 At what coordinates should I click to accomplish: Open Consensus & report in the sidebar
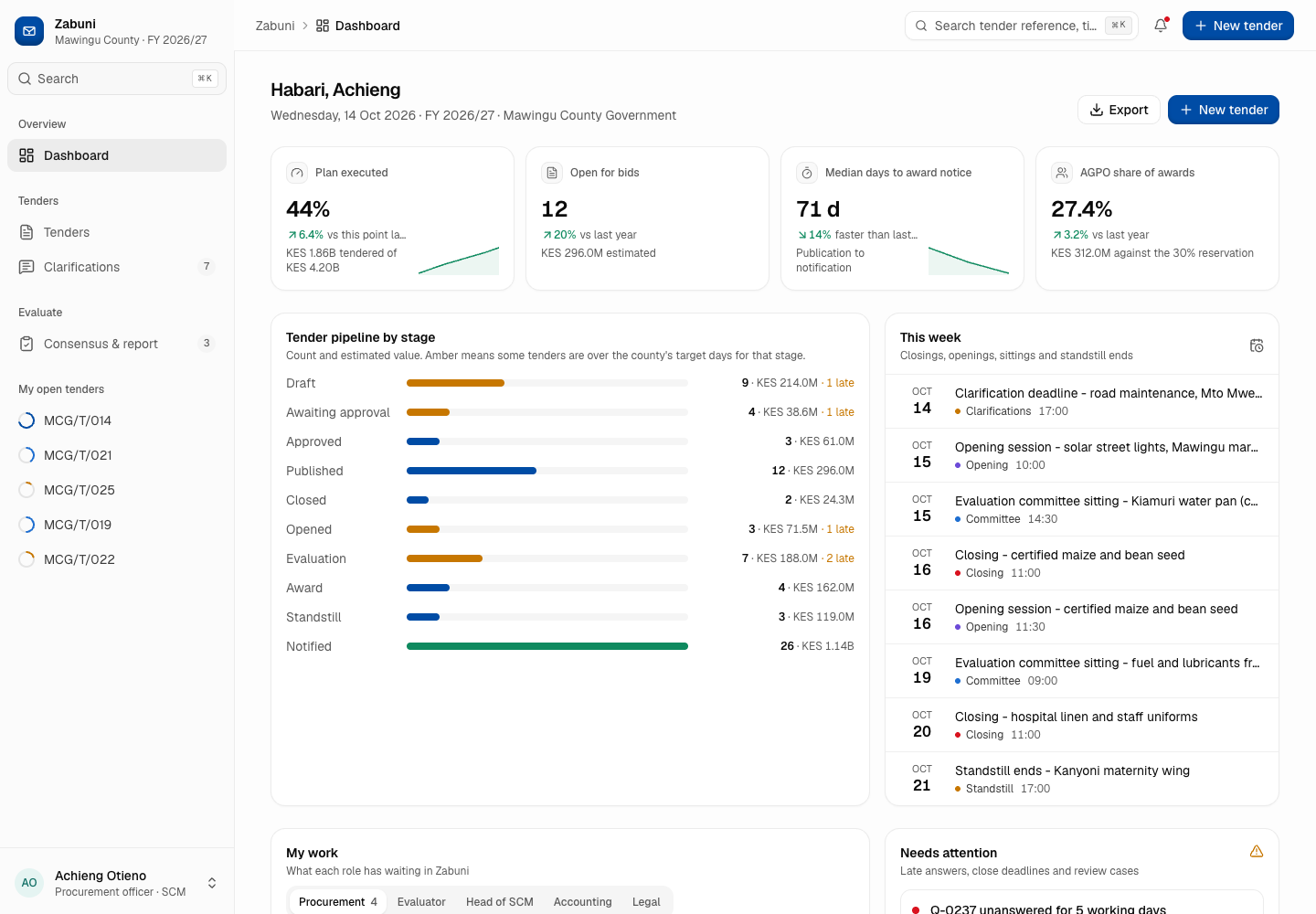pos(117,344)
